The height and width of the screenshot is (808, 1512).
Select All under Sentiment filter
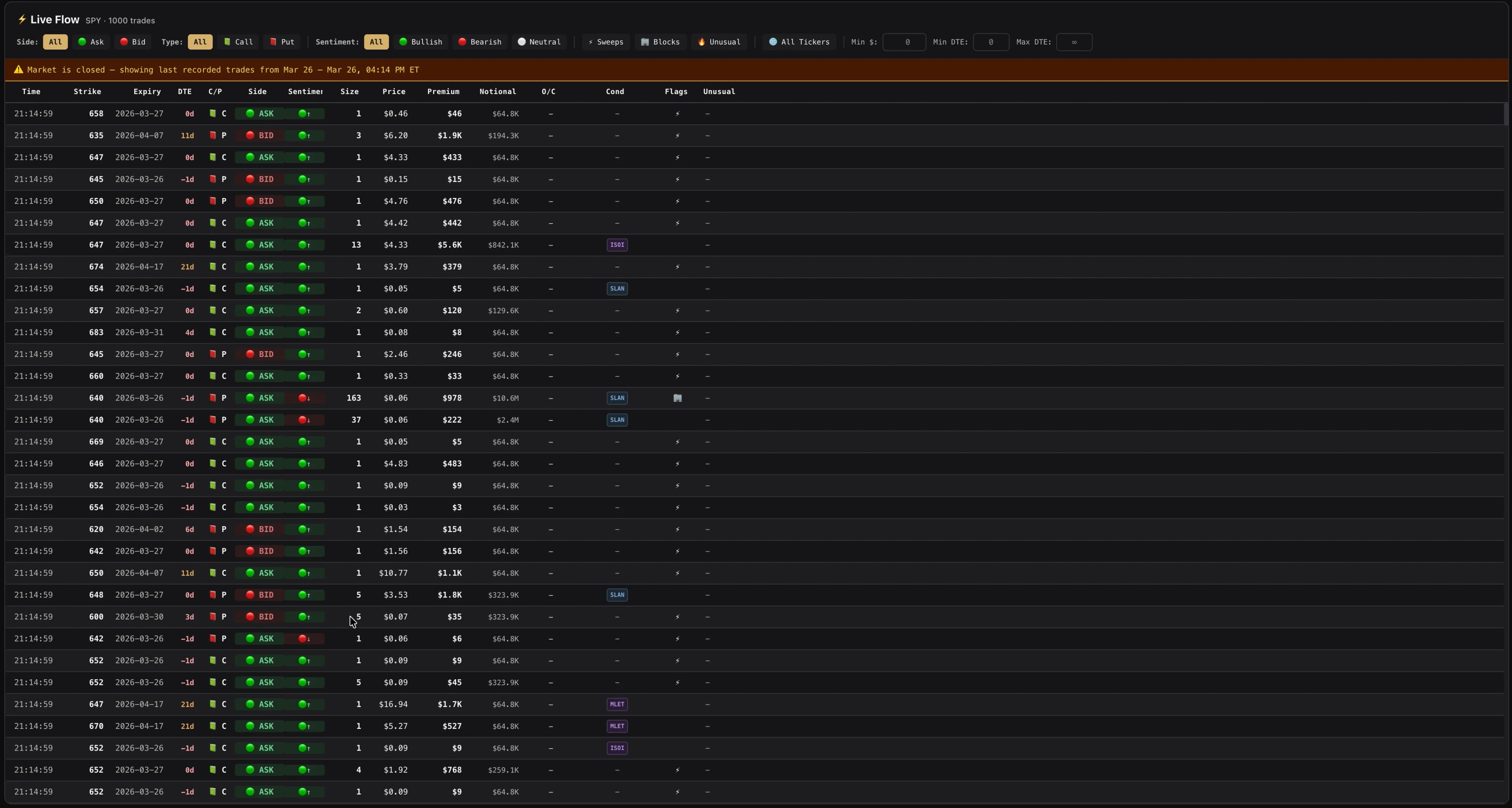click(x=376, y=42)
